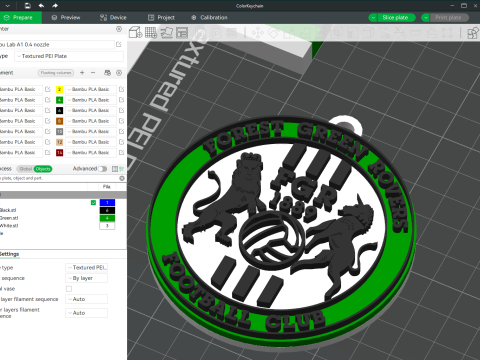This screenshot has width=480, height=360.
Task: Switch process scope to Global
Action: 25,169
